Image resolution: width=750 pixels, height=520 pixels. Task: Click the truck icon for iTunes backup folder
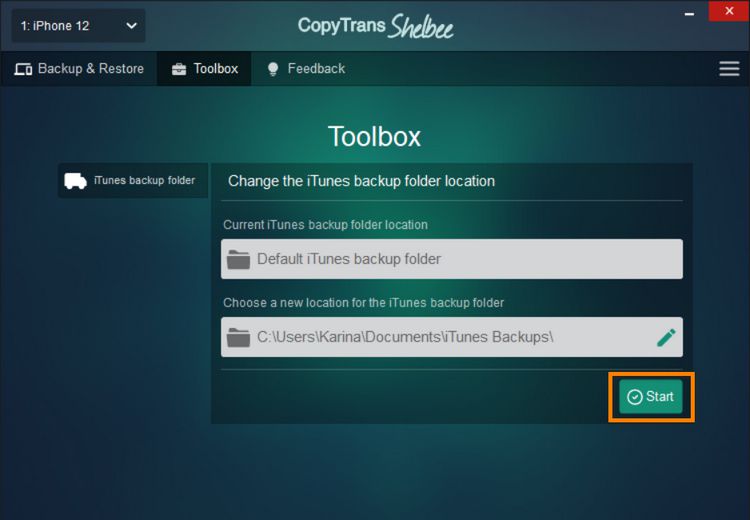click(76, 181)
